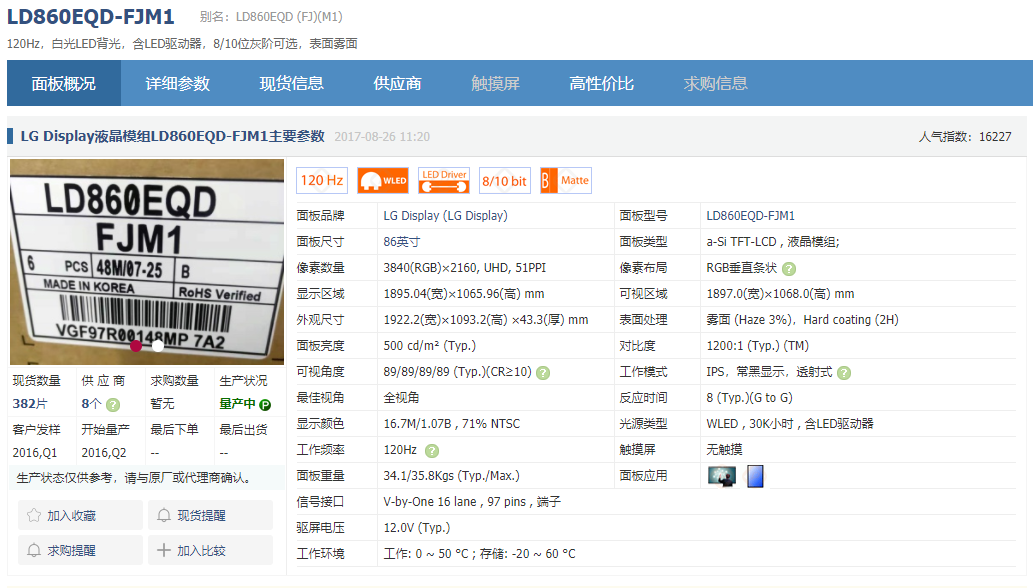Click the LED Driver badge icon
The image size is (1033, 588).
tap(444, 181)
